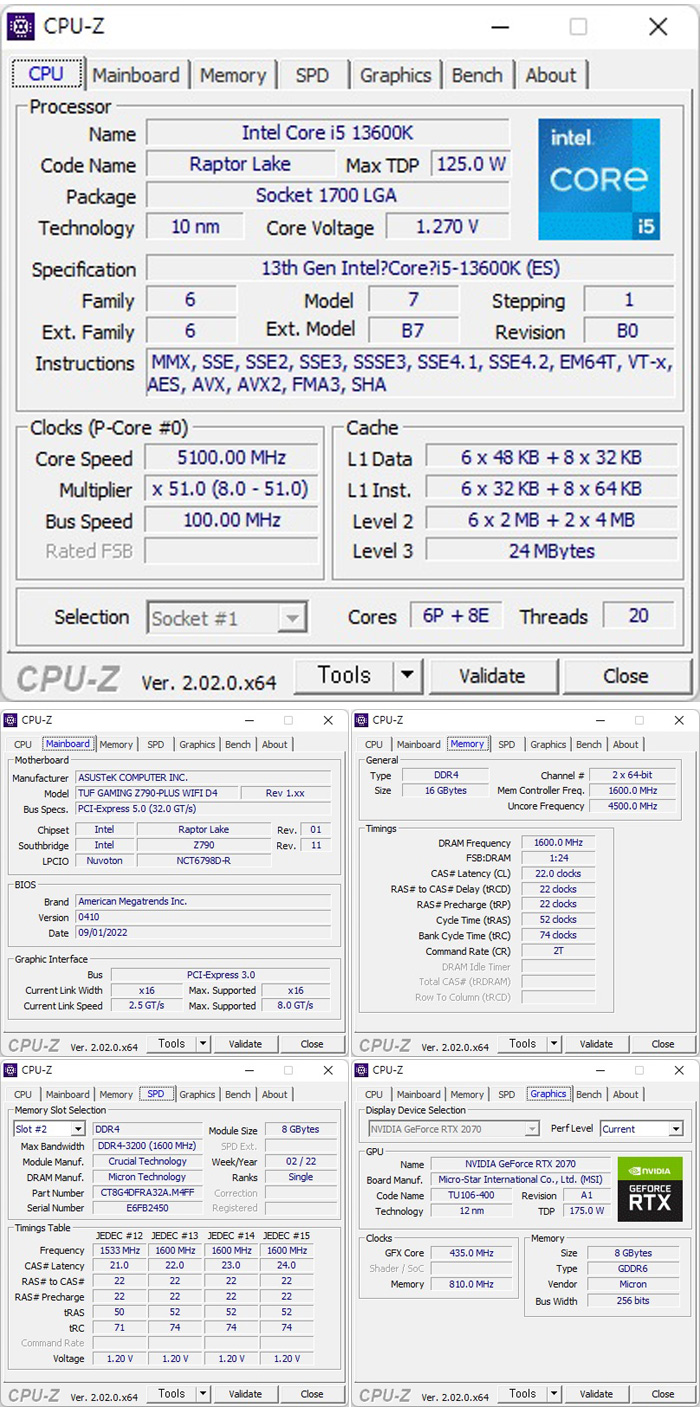
Task: Click the Max TDP value 125.0 W
Action: click(x=470, y=164)
